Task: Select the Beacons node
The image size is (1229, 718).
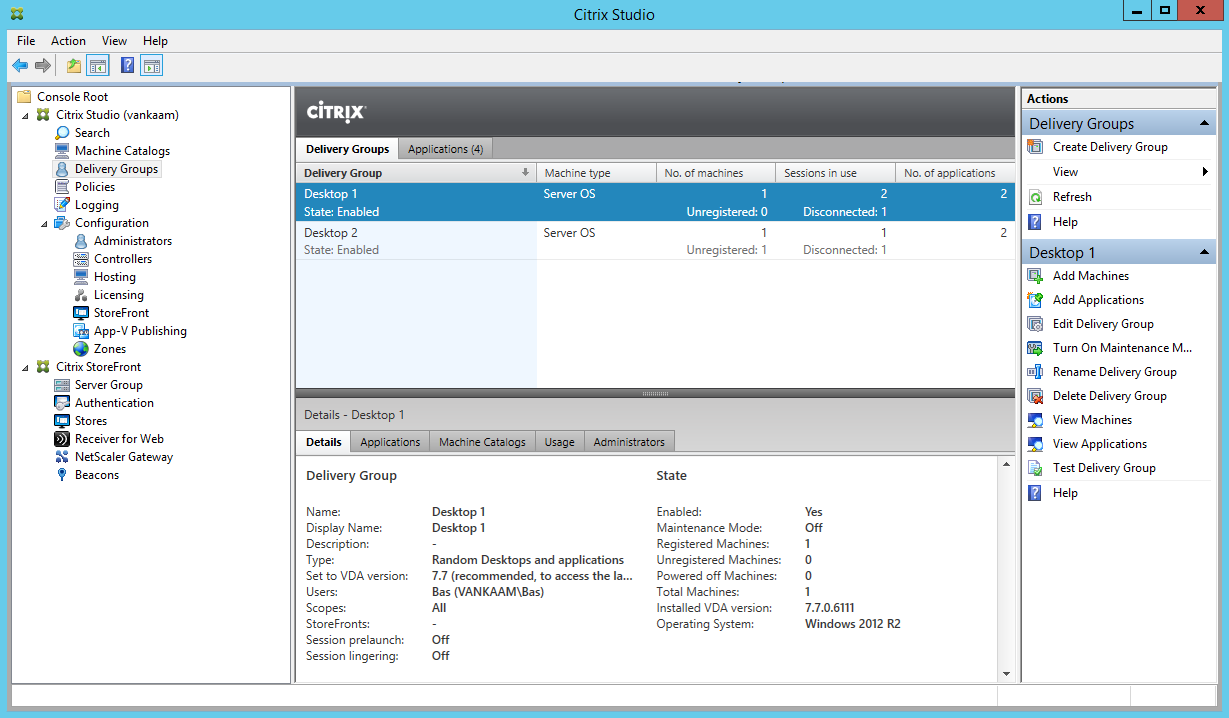Action: point(97,475)
